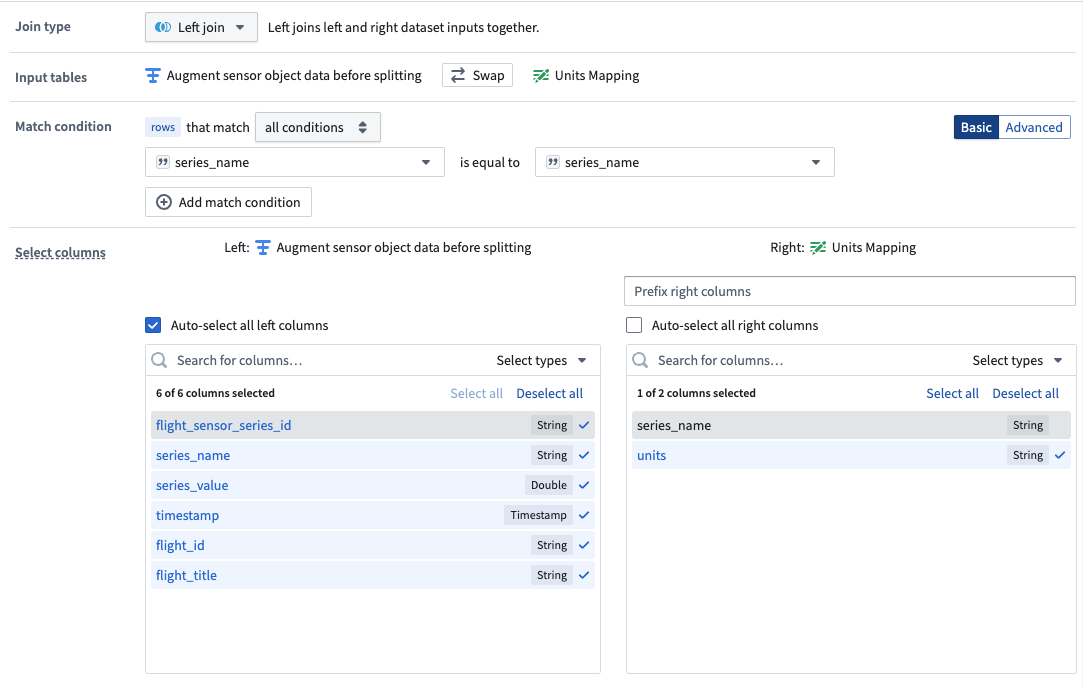This screenshot has width=1083, height=687.
Task: Select the left series_name column row
Action: pyautogui.click(x=373, y=455)
